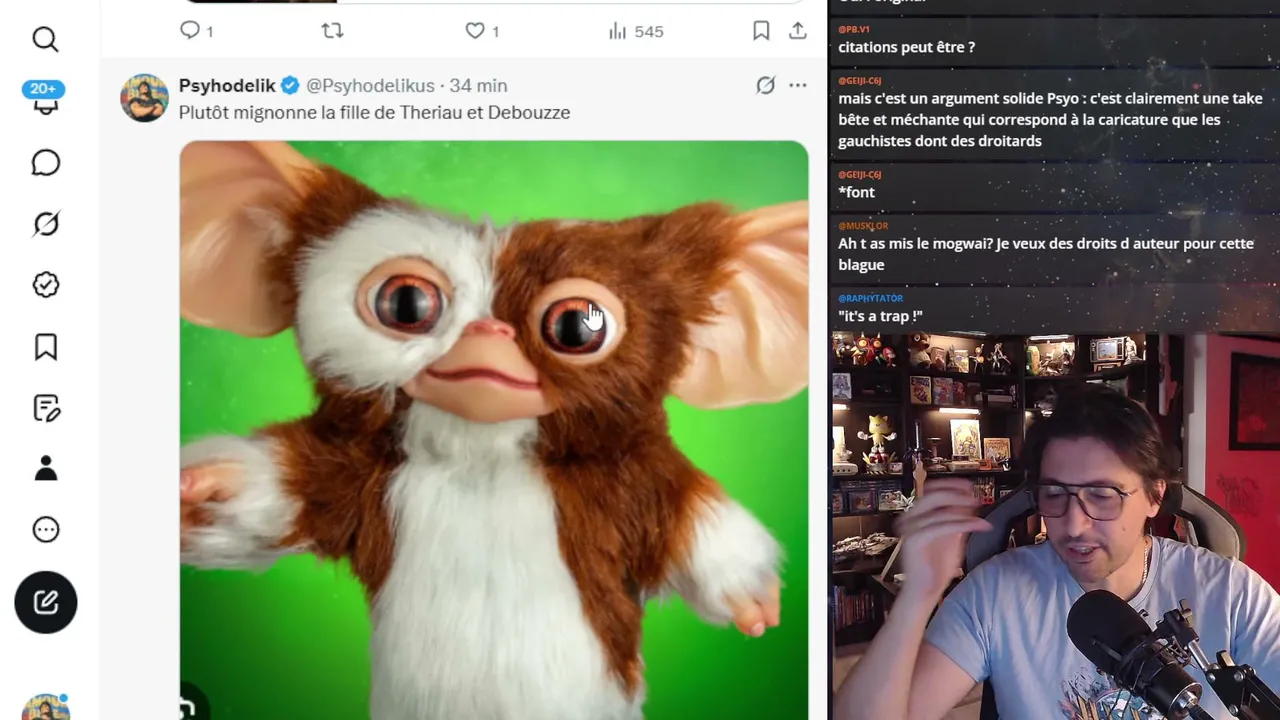The image size is (1280, 720).
Task: Reply to the post with 1 comment
Action: point(196,31)
